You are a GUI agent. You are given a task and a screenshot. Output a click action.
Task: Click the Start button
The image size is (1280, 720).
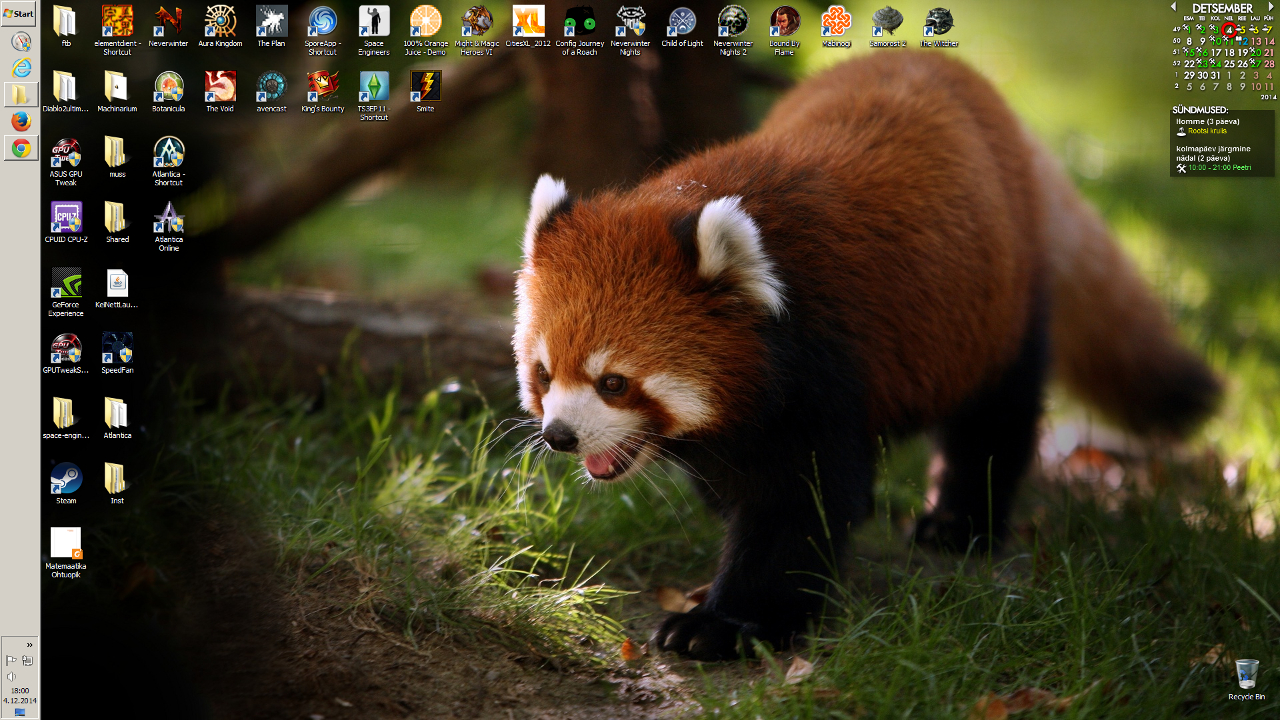pos(19,14)
